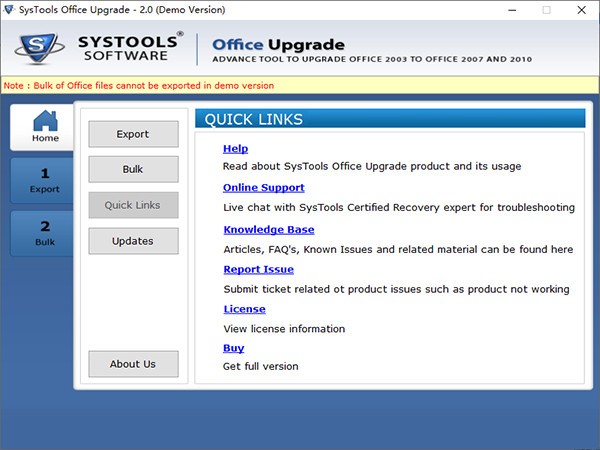The height and width of the screenshot is (450, 600).
Task: Click the 'Get full version' text
Action: [x=261, y=366]
